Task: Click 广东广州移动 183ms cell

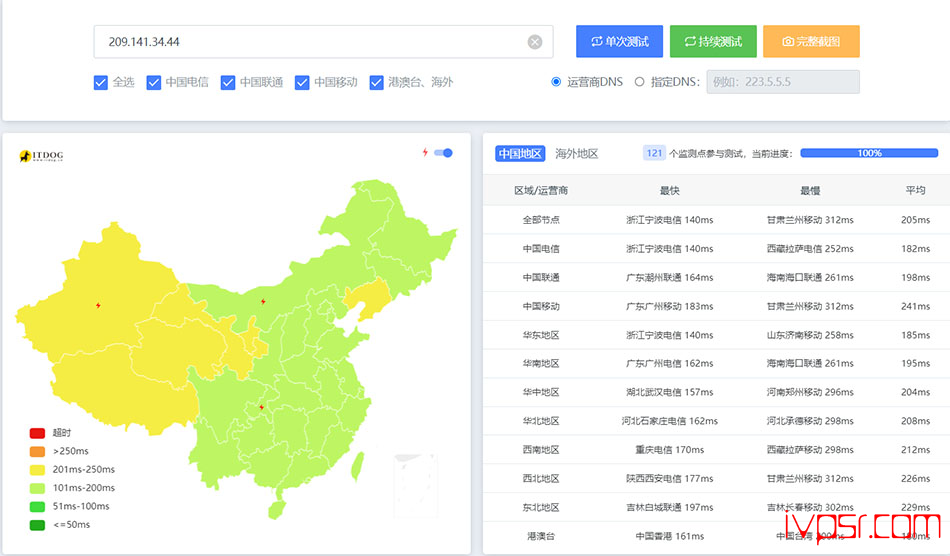Action: 669,306
